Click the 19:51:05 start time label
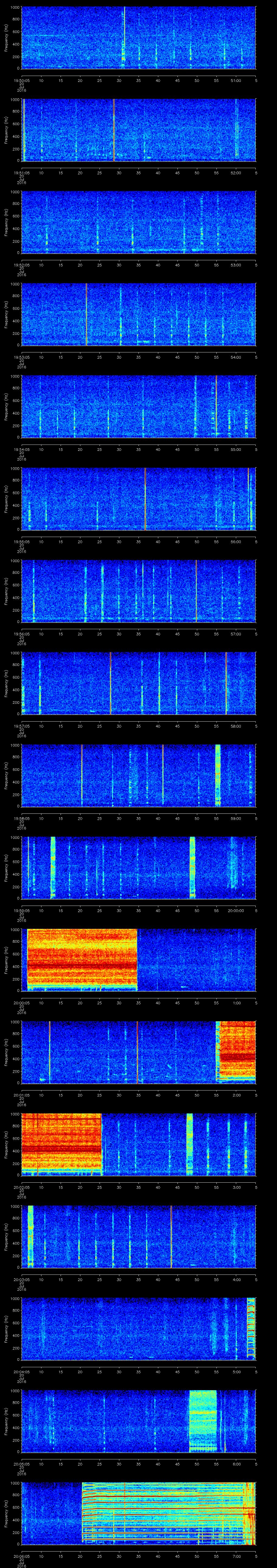The height and width of the screenshot is (1568, 277). coord(21,173)
